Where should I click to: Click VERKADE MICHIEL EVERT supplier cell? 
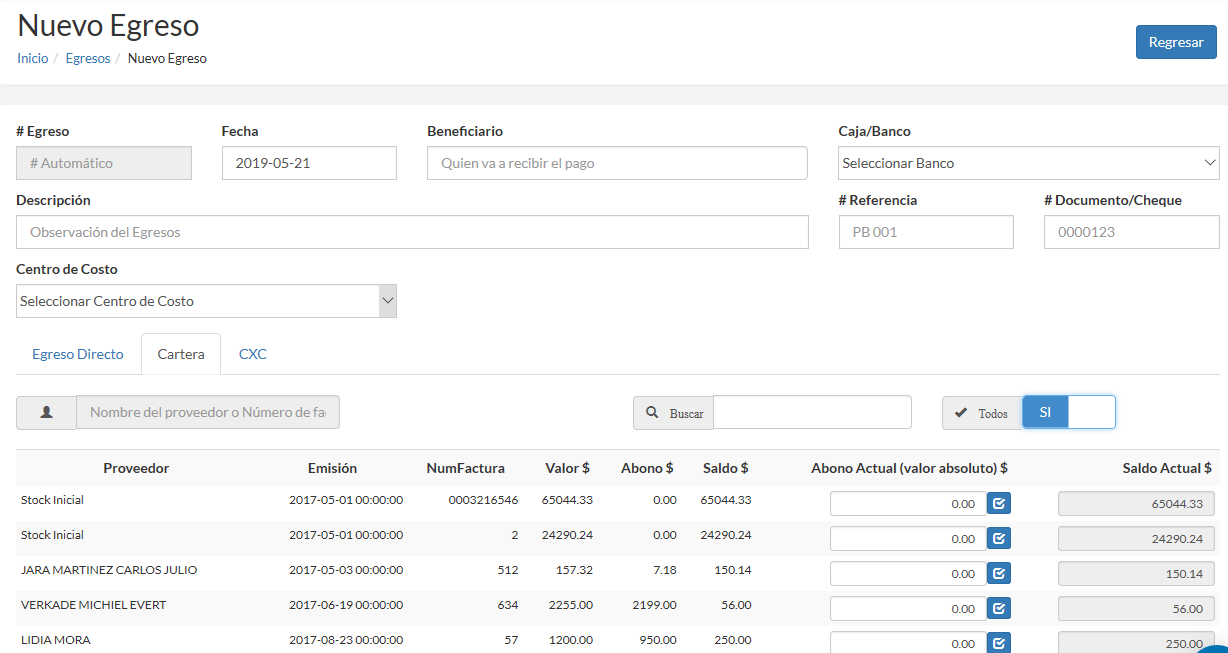(93, 605)
